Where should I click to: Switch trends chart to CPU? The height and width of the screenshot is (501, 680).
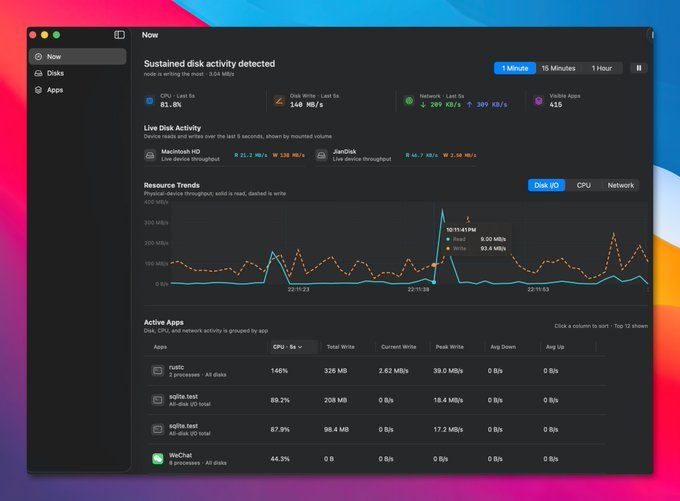click(583, 185)
